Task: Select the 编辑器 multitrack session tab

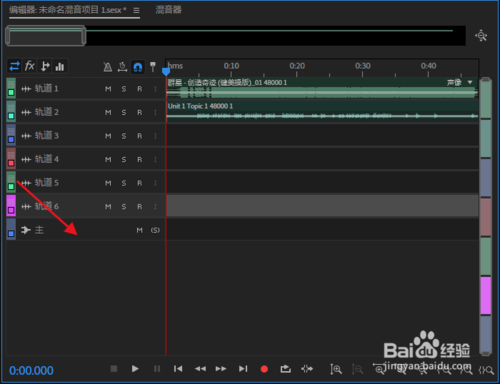Action: [68, 10]
